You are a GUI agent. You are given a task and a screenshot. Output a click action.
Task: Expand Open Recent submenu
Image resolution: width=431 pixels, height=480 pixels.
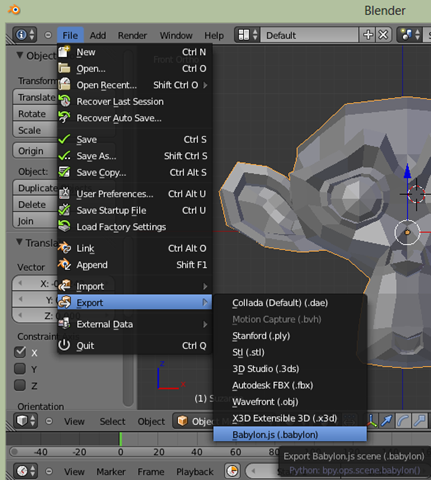point(135,85)
